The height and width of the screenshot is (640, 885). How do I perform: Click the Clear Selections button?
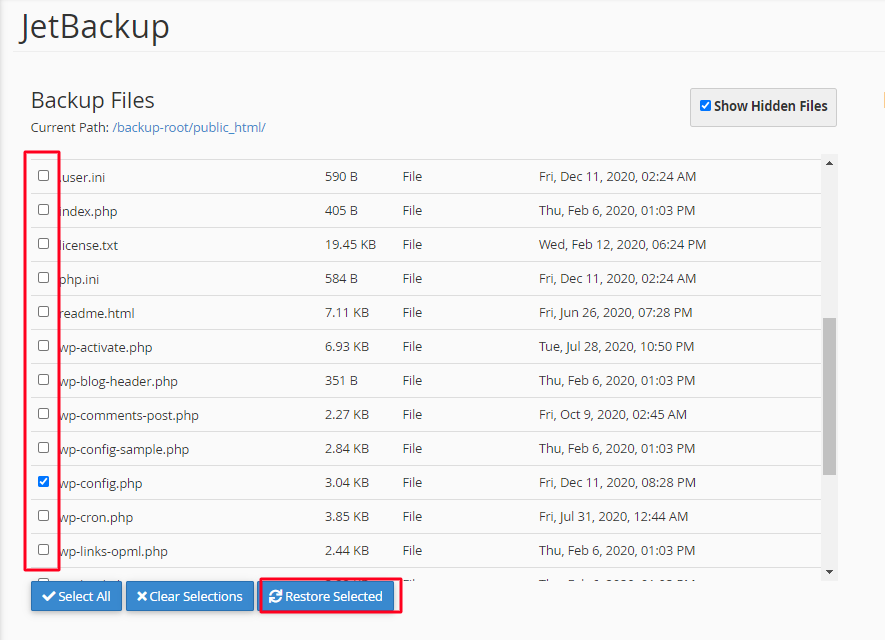click(x=190, y=596)
